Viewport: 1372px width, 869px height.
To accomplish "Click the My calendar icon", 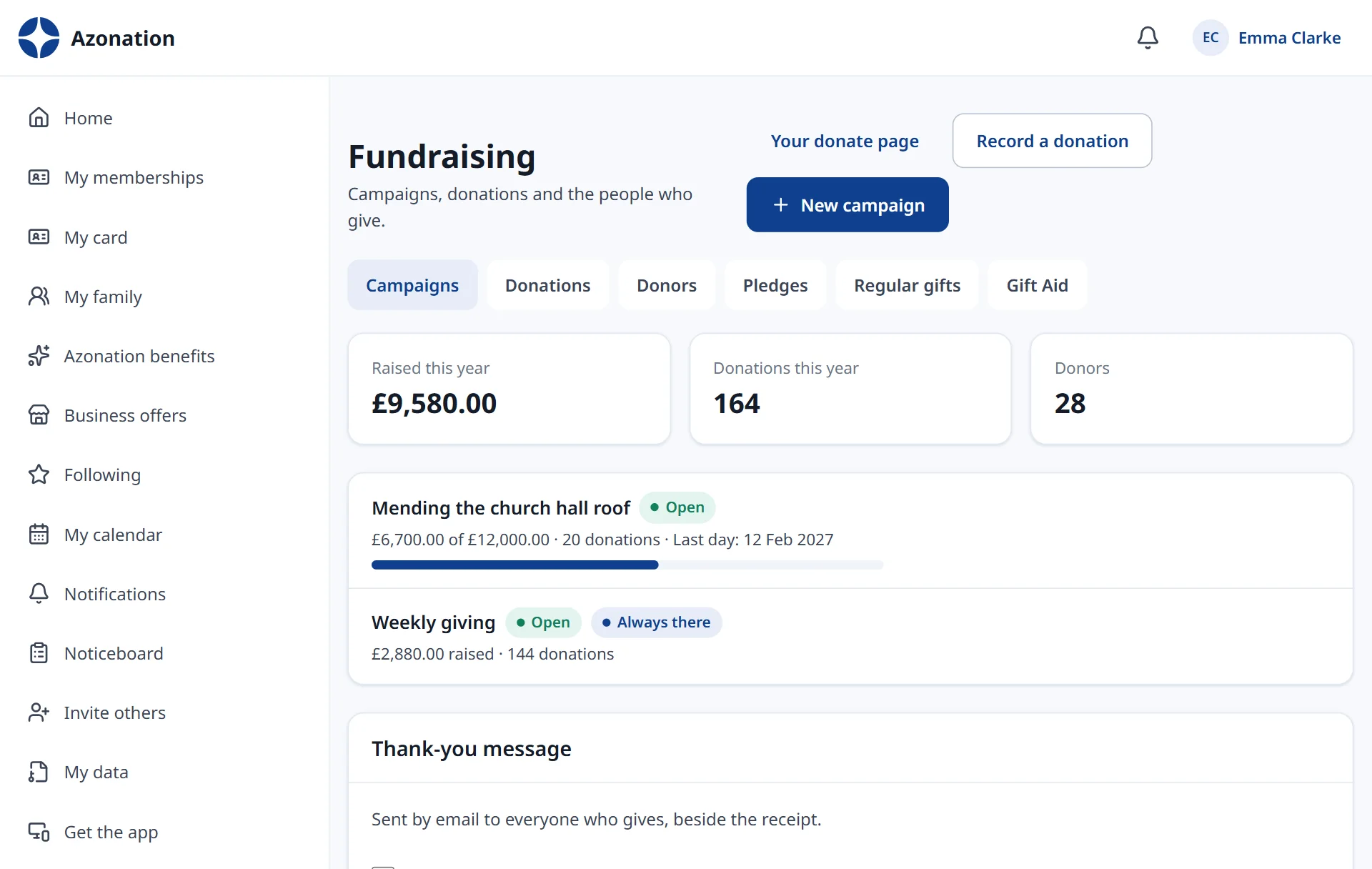I will (x=39, y=535).
